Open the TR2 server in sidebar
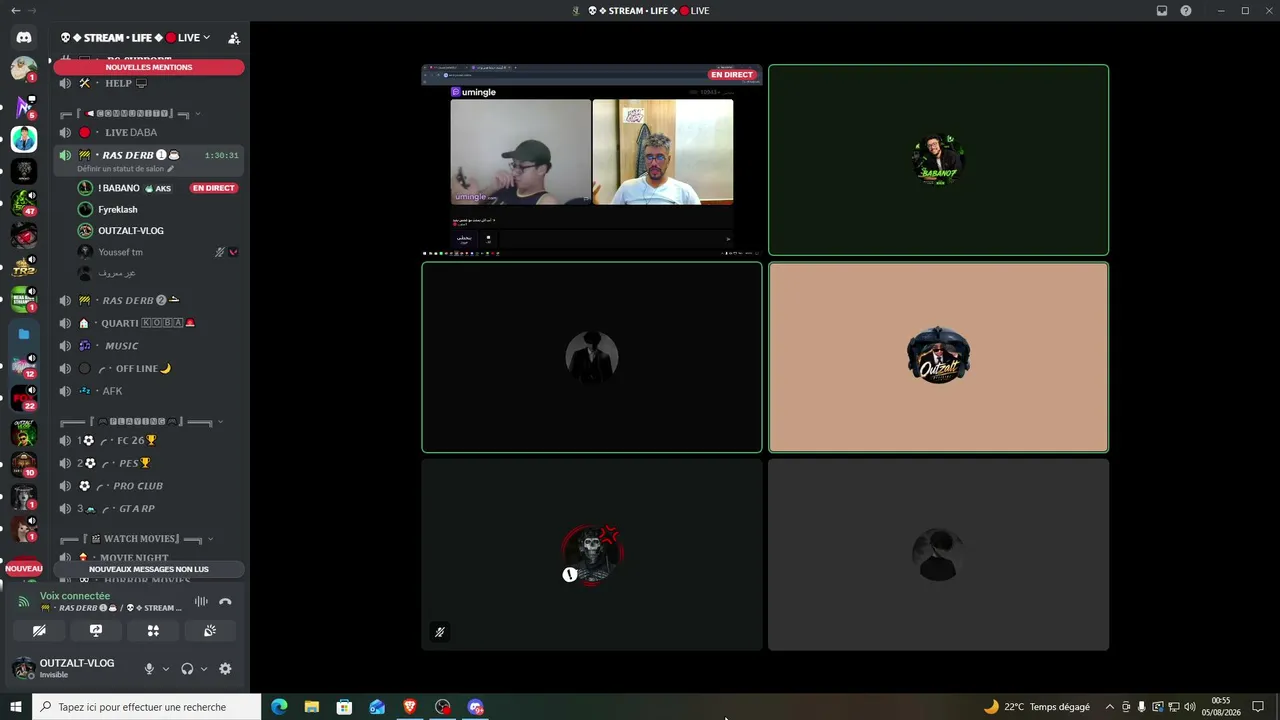1280x720 pixels. (x=24, y=267)
